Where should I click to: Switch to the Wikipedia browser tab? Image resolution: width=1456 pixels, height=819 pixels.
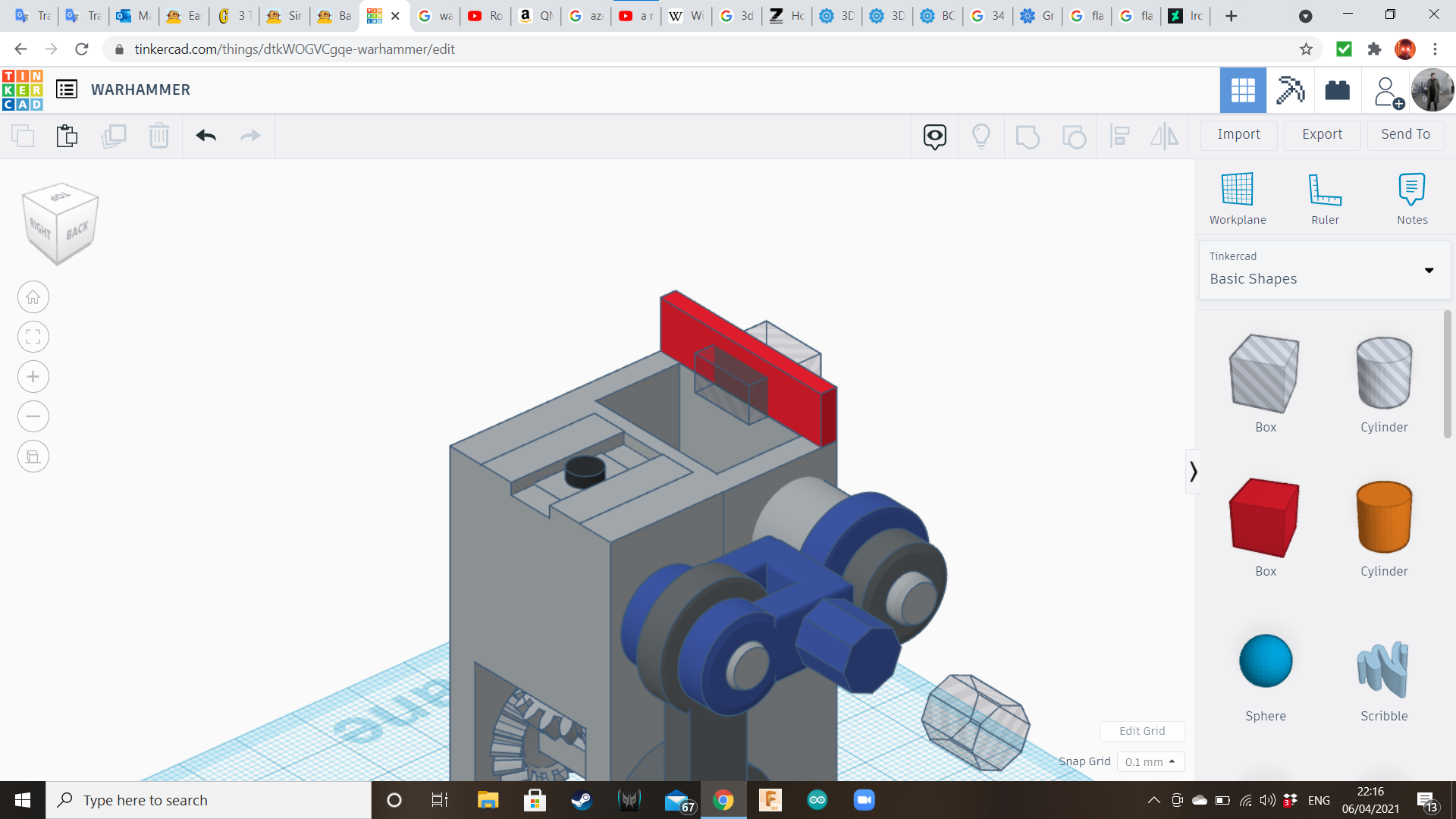tap(686, 16)
